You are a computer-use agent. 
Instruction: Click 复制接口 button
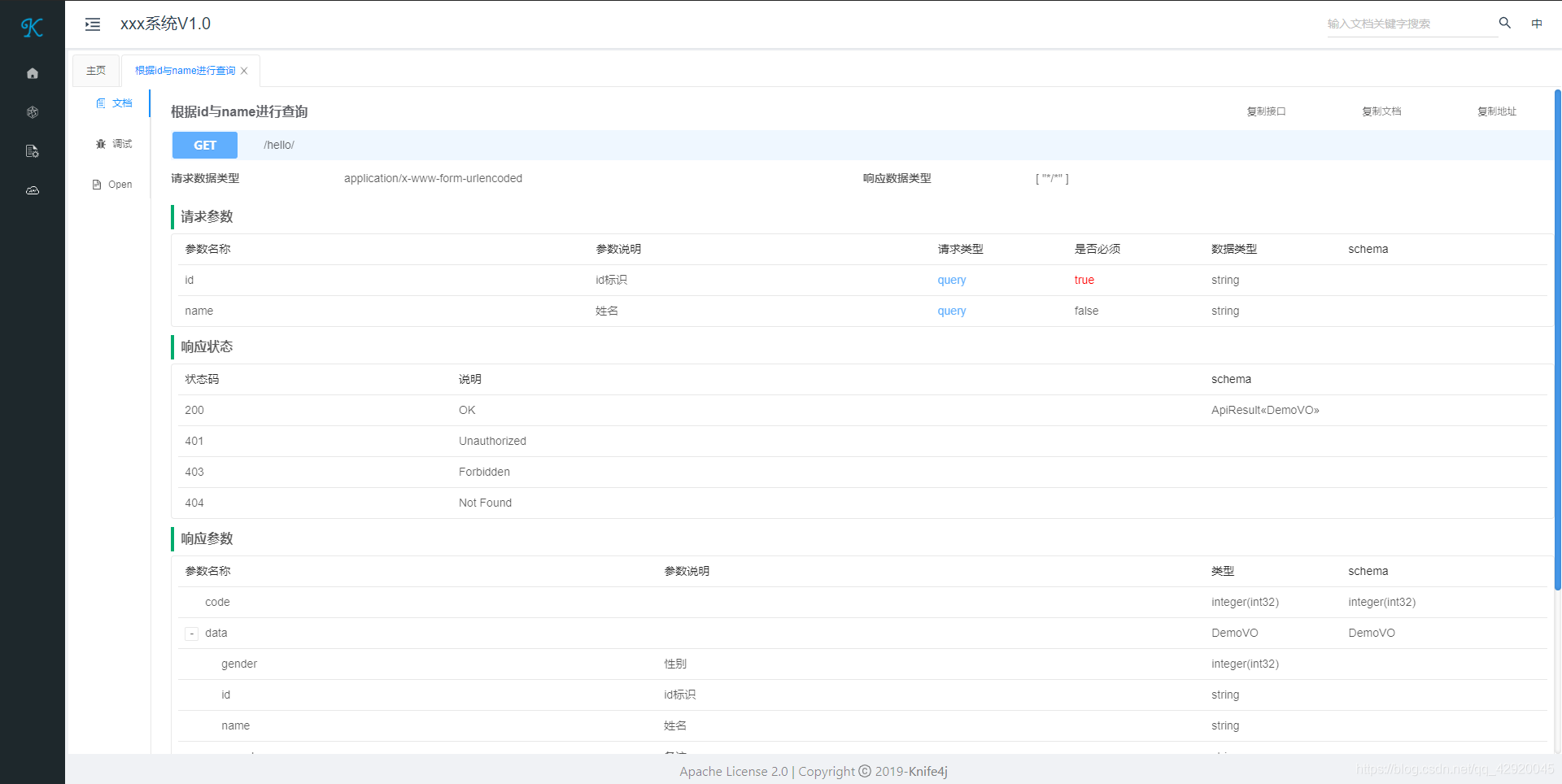pos(1266,111)
